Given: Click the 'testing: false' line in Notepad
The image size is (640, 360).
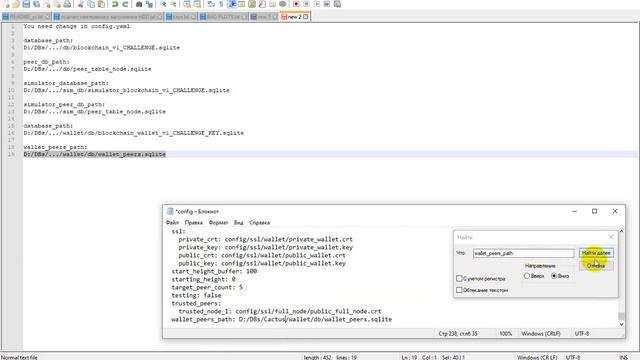Looking at the screenshot, I should [x=196, y=295].
